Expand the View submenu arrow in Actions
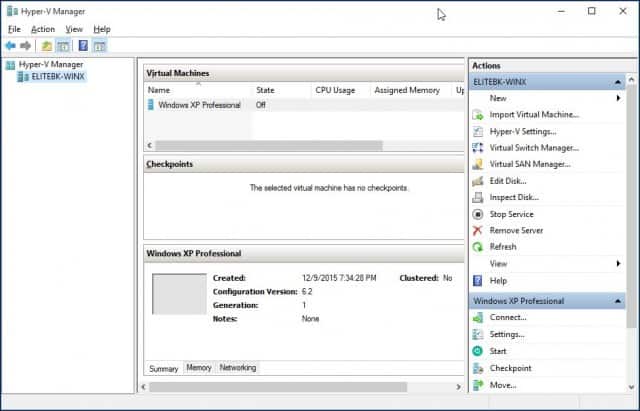 click(x=618, y=264)
